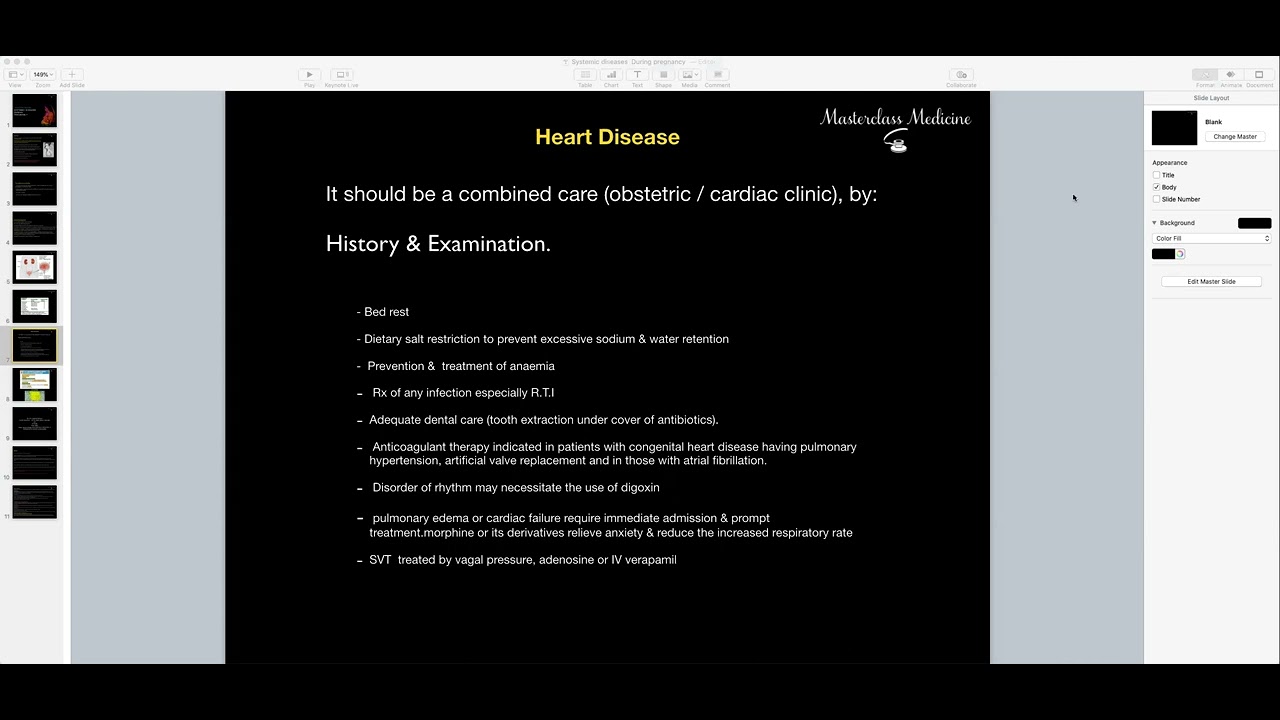Click the 'Disorder of rhythm' digoxin bullet
The width and height of the screenshot is (1280, 720).
pos(508,488)
